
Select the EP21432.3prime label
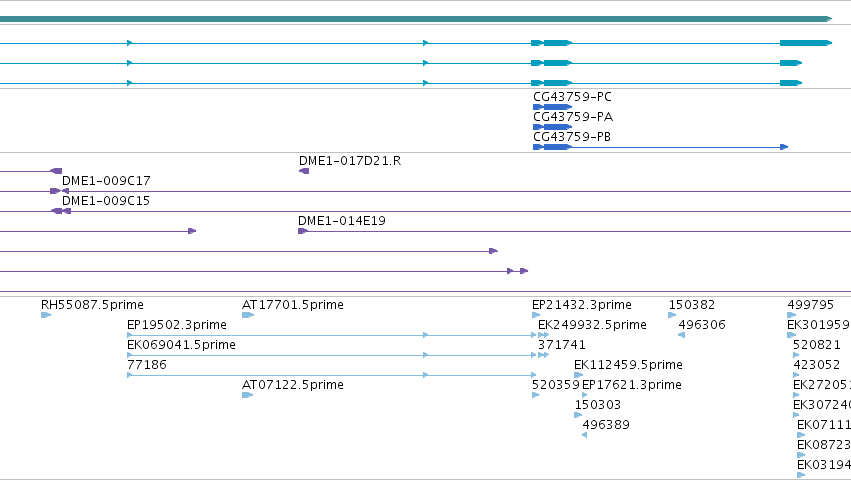582,305
